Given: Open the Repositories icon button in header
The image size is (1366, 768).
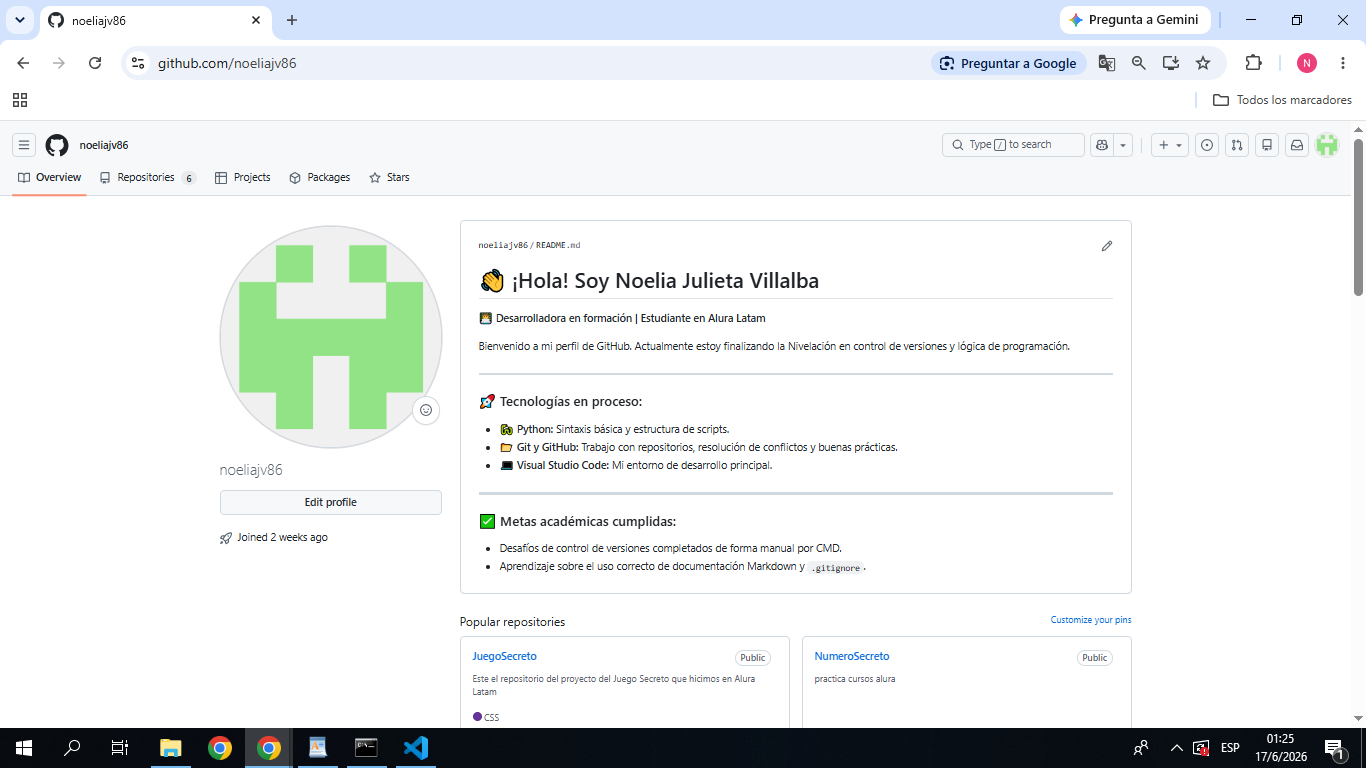Looking at the screenshot, I should click(1267, 145).
